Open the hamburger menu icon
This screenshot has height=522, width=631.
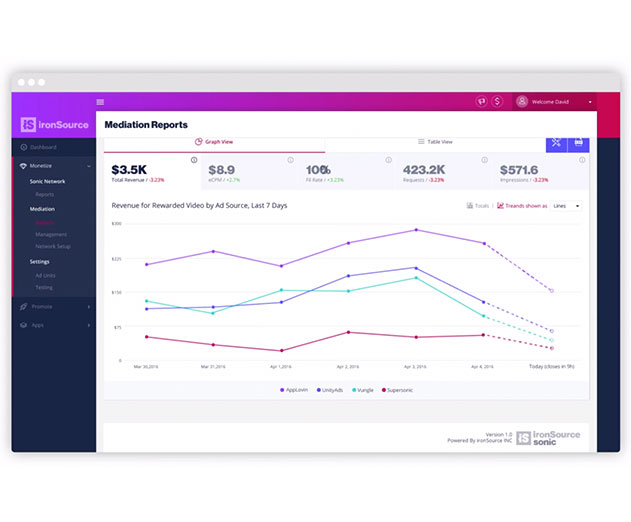tap(100, 102)
